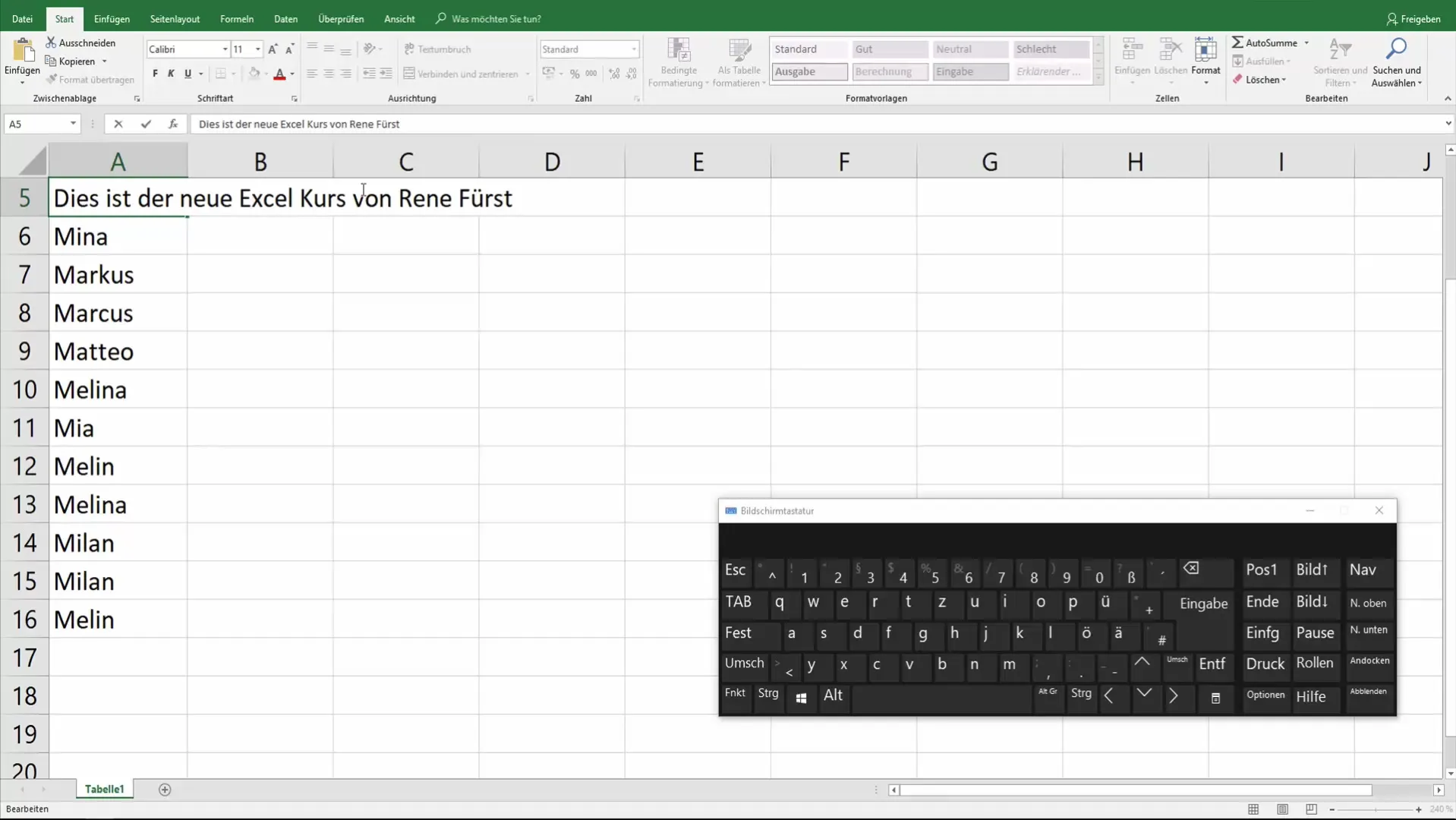Align text left in cell

pos(312,74)
